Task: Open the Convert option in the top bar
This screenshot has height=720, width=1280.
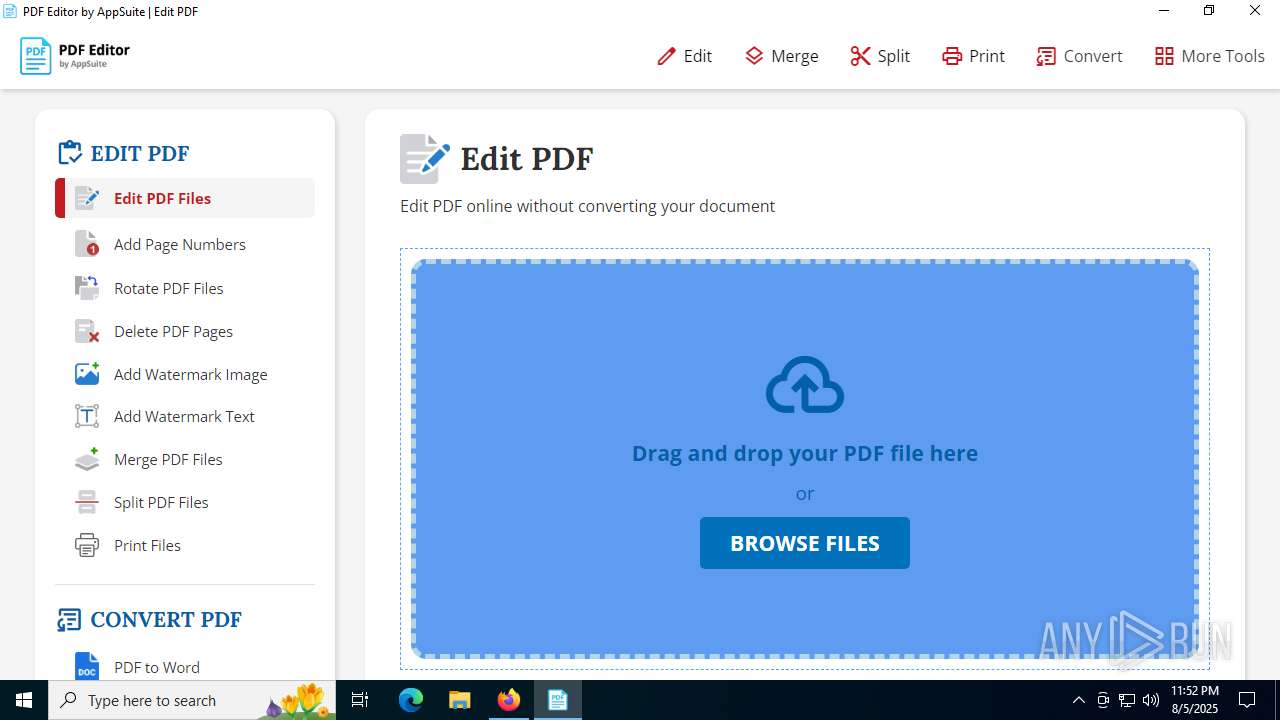Action: (x=1079, y=56)
